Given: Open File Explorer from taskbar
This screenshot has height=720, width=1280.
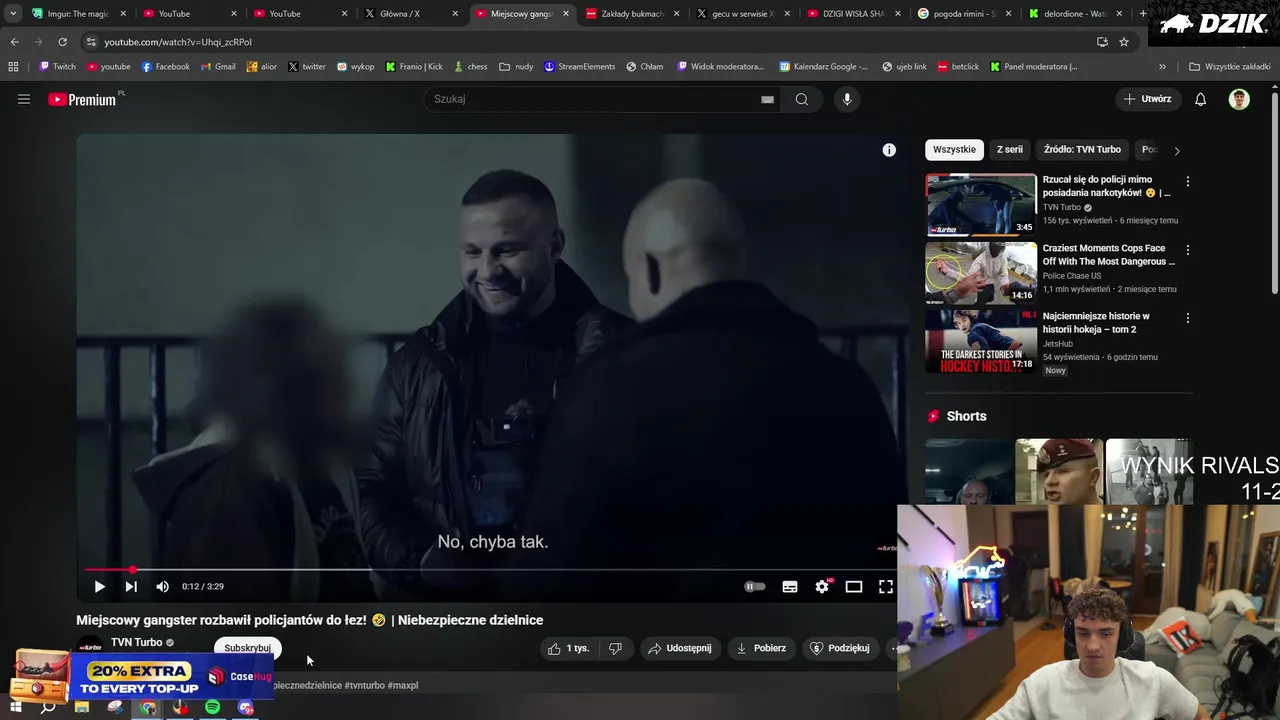Looking at the screenshot, I should click(82, 707).
